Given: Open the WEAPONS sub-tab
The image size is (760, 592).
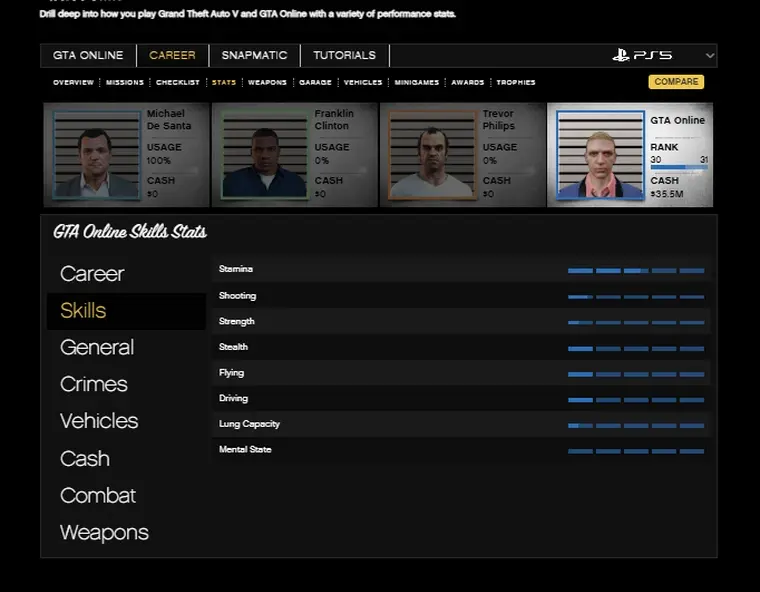Looking at the screenshot, I should click(x=268, y=82).
